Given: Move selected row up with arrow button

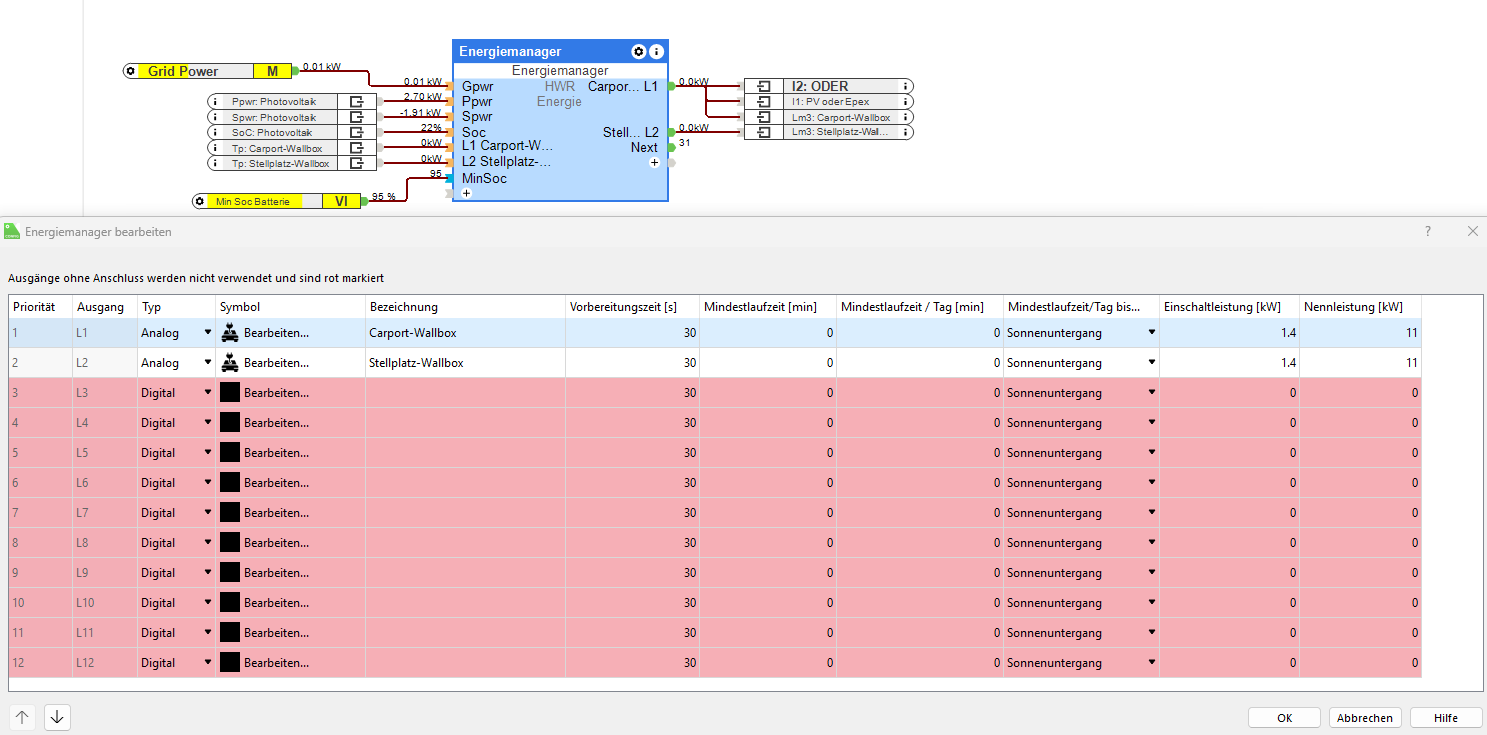Looking at the screenshot, I should (22, 717).
